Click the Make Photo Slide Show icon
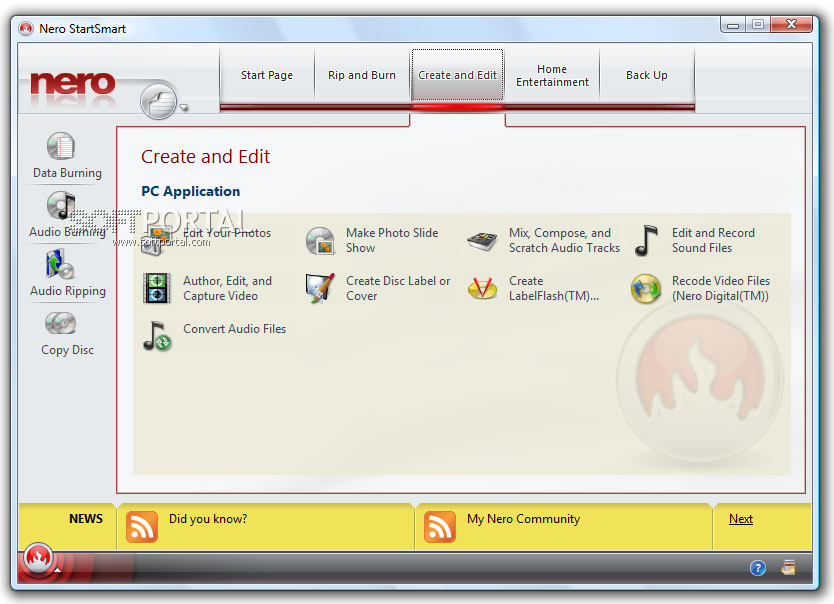 tap(320, 241)
